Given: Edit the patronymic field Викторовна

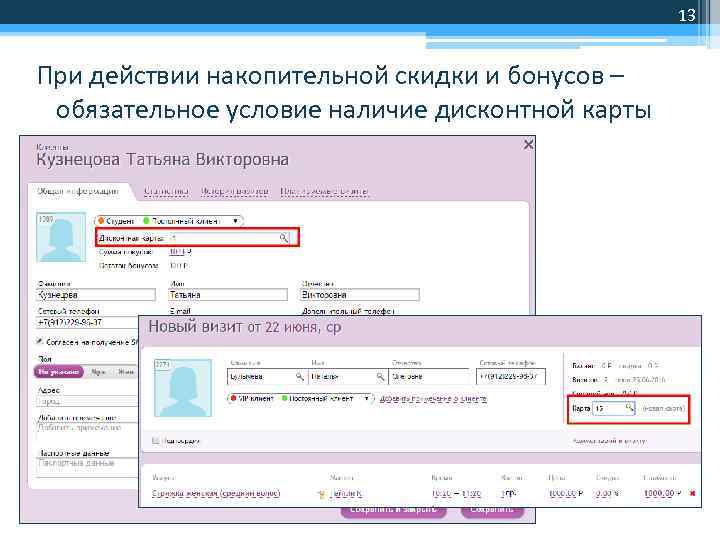Looking at the screenshot, I should point(360,295).
